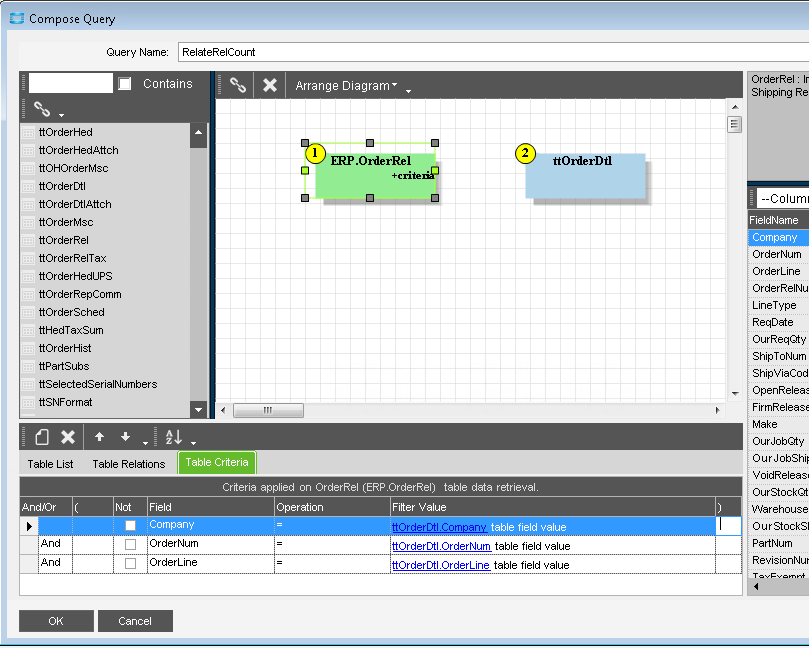Open the --Columns-- dropdown in right panel
This screenshot has width=809, height=648.
(x=782, y=199)
